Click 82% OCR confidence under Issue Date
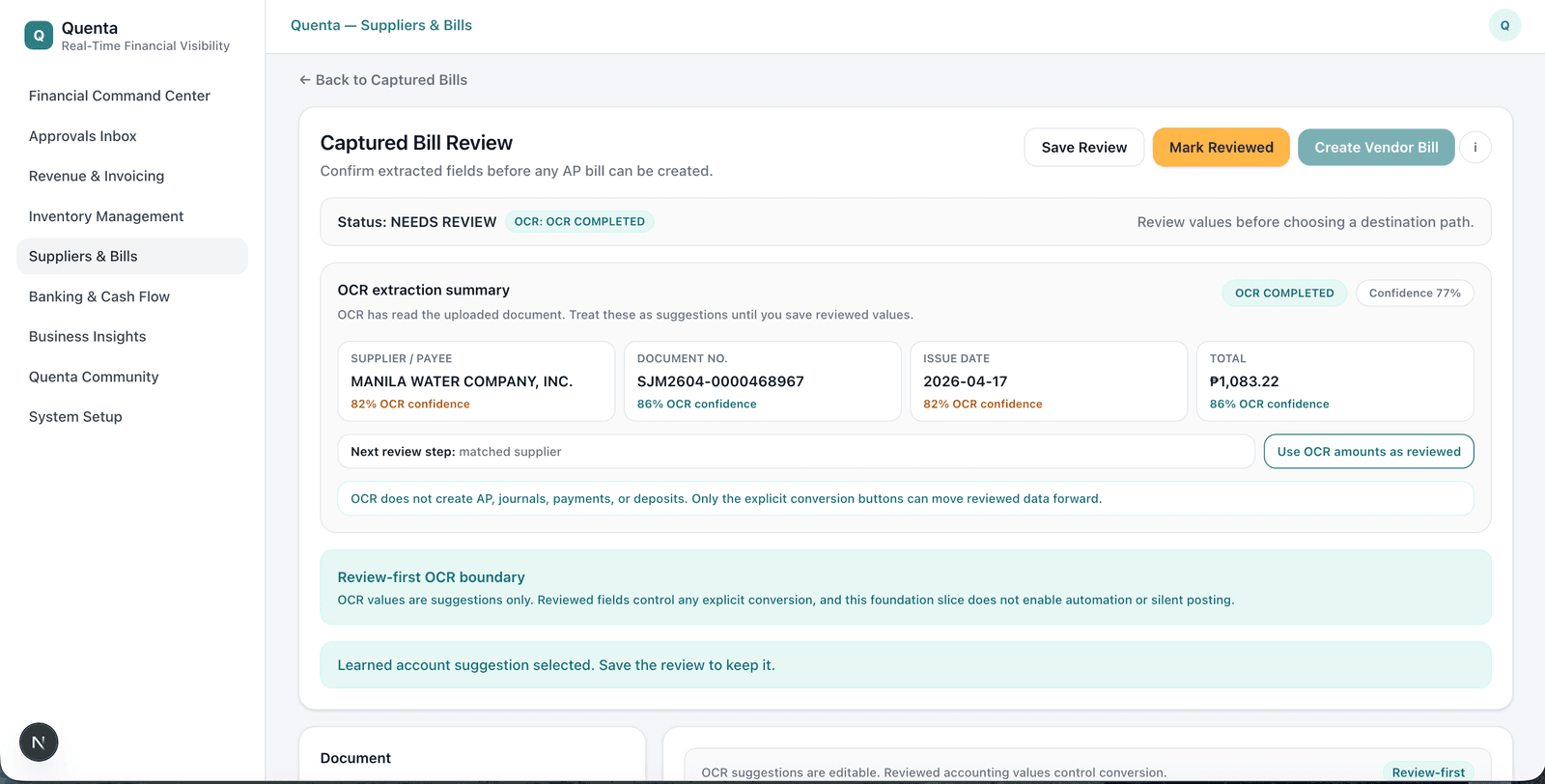The width and height of the screenshot is (1545, 784). 983,405
